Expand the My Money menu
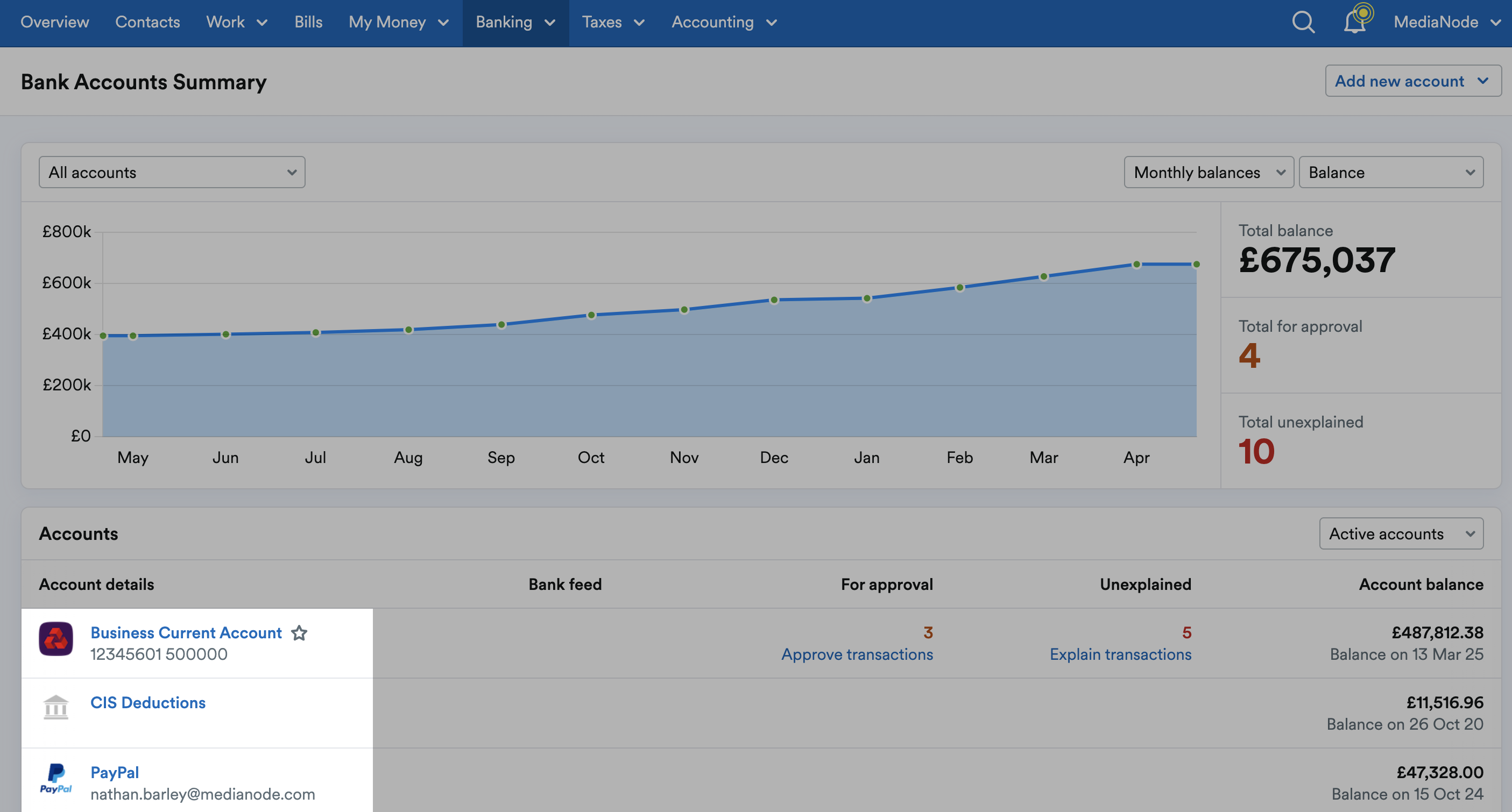This screenshot has height=812, width=1512. pos(399,22)
